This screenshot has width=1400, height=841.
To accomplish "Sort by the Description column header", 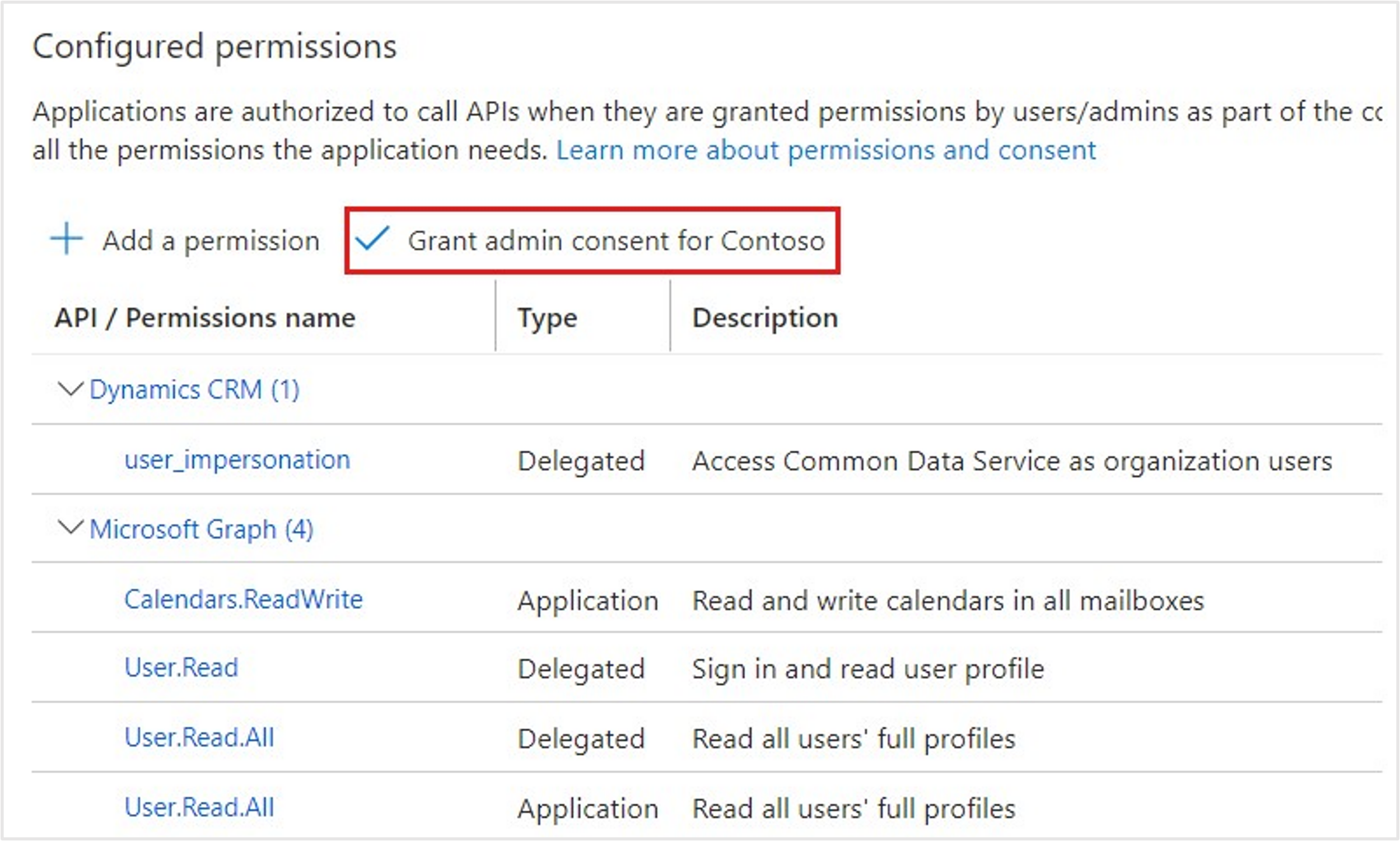I will click(765, 318).
